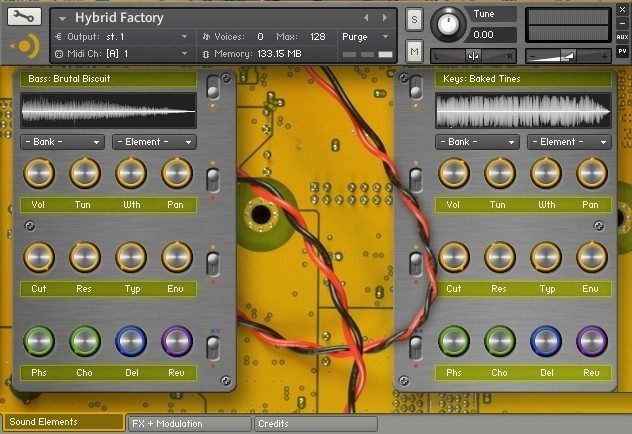Open the Credits tab
Image resolution: width=632 pixels, height=434 pixels.
[x=314, y=424]
